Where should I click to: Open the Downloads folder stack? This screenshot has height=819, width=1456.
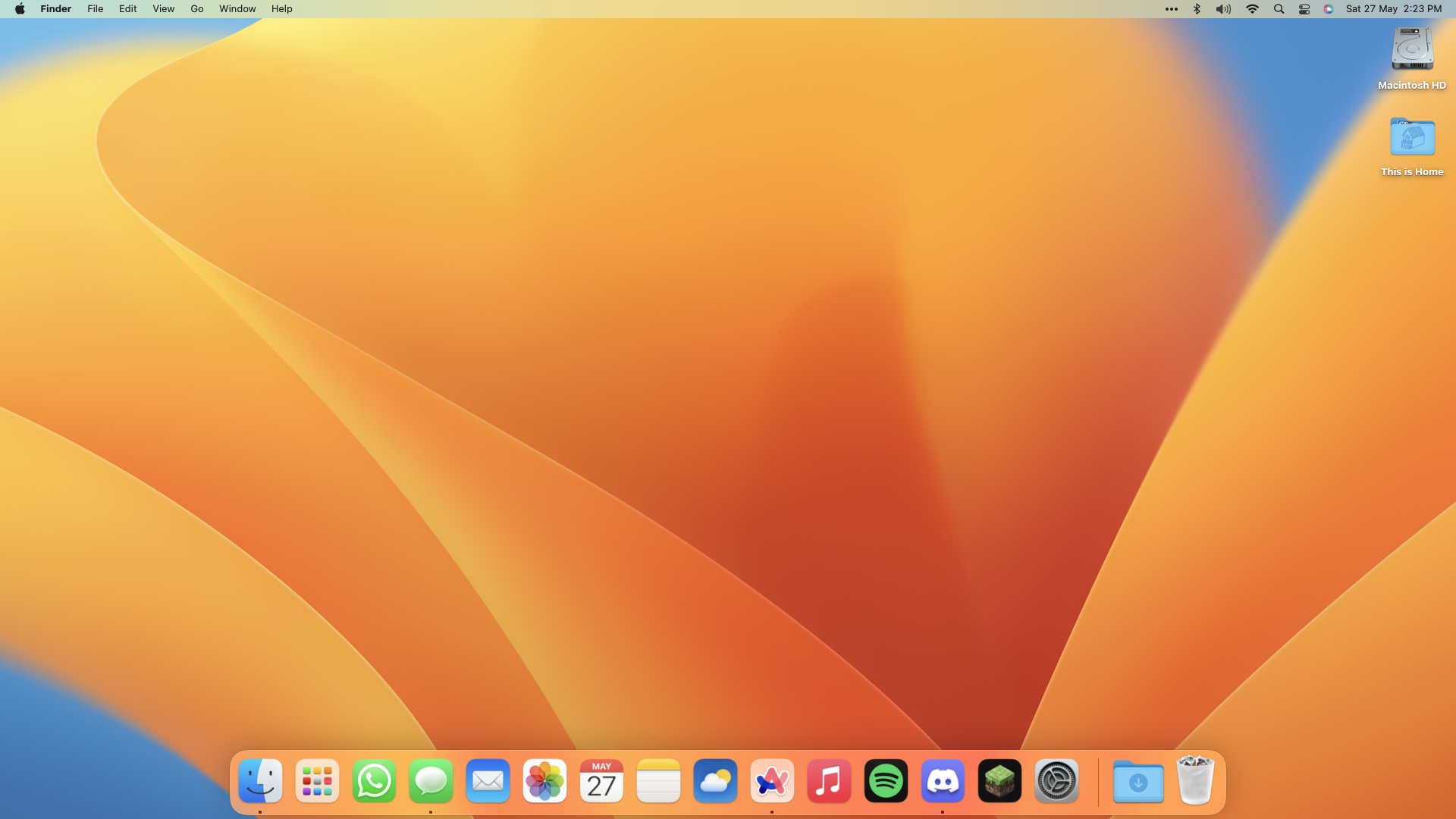tap(1138, 780)
